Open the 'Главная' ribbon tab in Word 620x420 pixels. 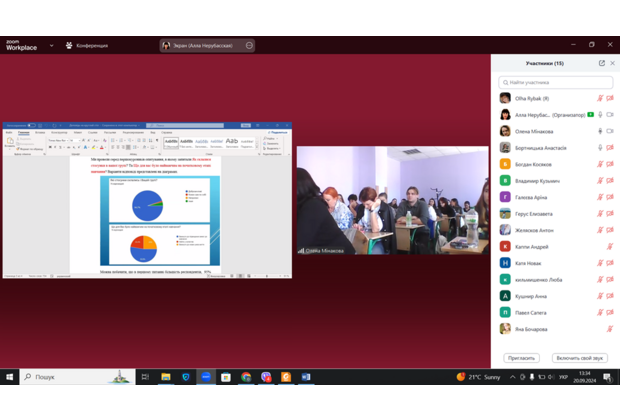24,132
